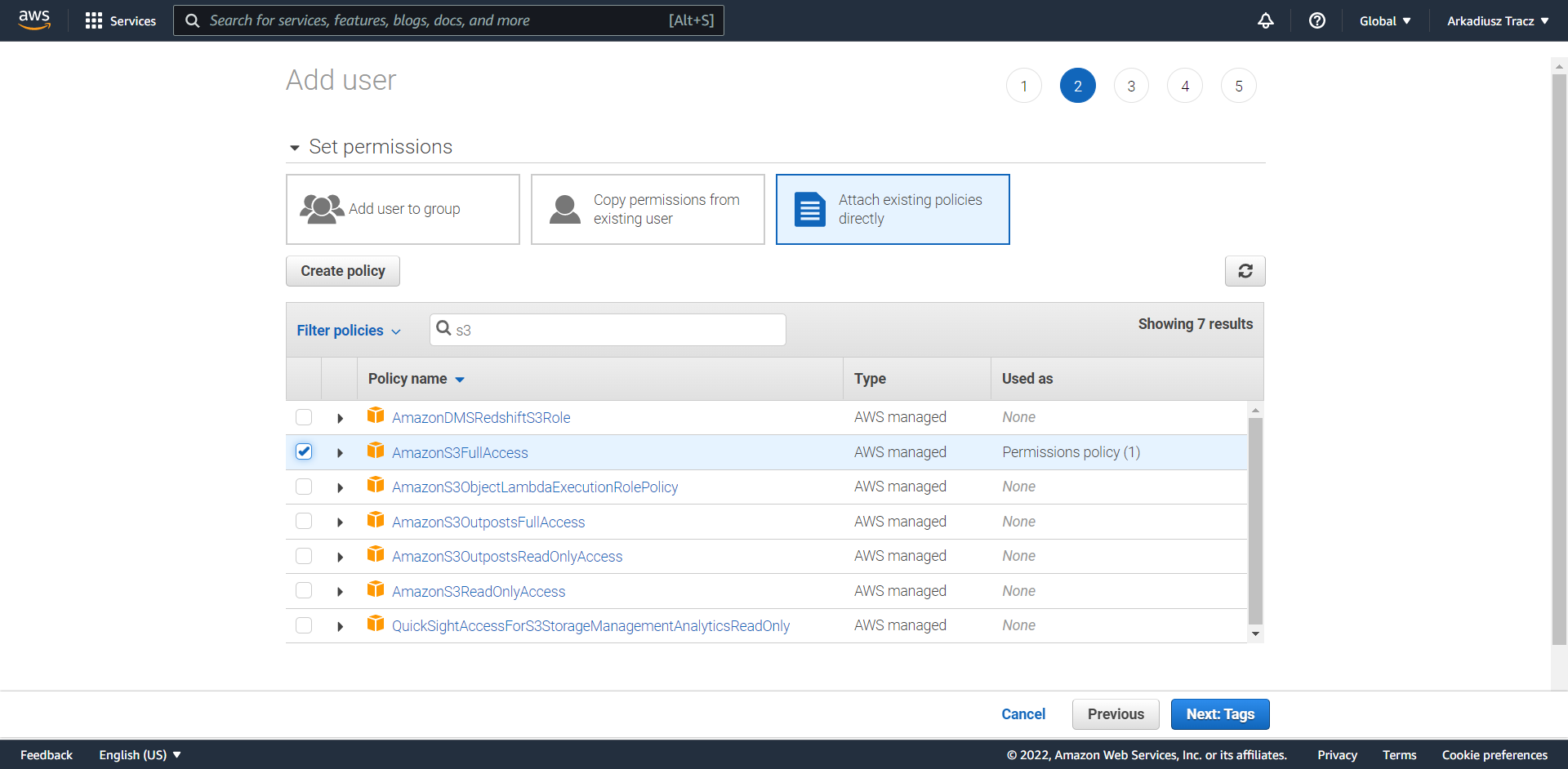Go back with Previous button
Screen dimensions: 1568x769
pyautogui.click(x=1116, y=714)
